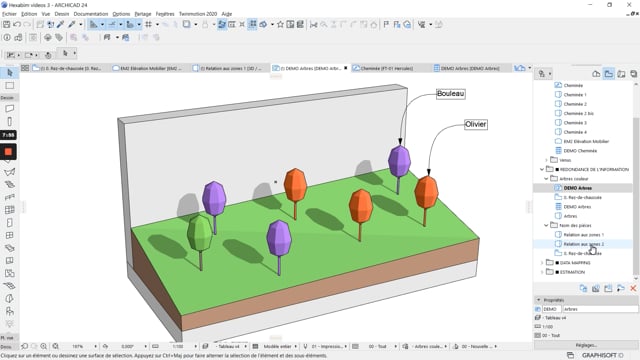Select the Arrow tool in the toolbox
This screenshot has height=360, width=640.
(9, 73)
